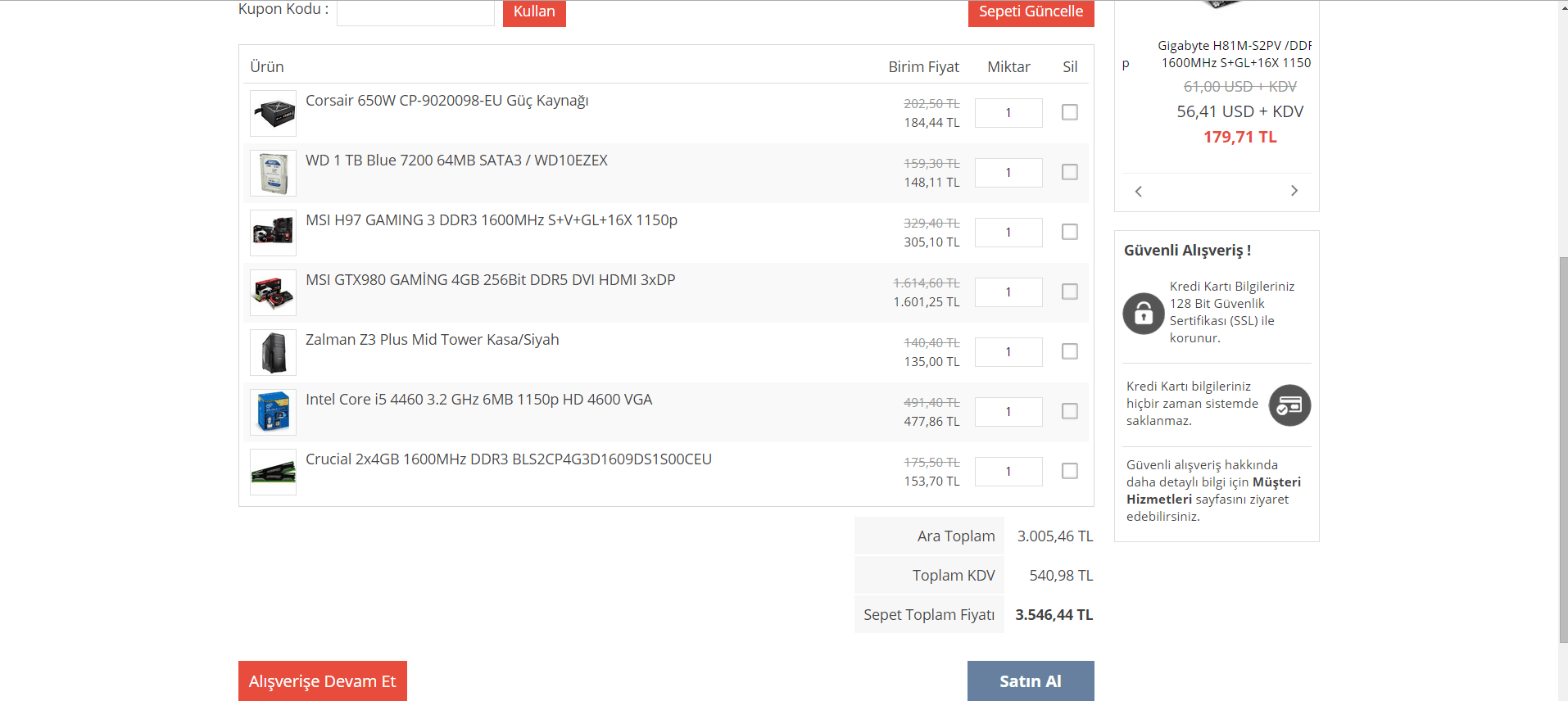
Task: Go to next product in carousel
Action: tap(1294, 191)
